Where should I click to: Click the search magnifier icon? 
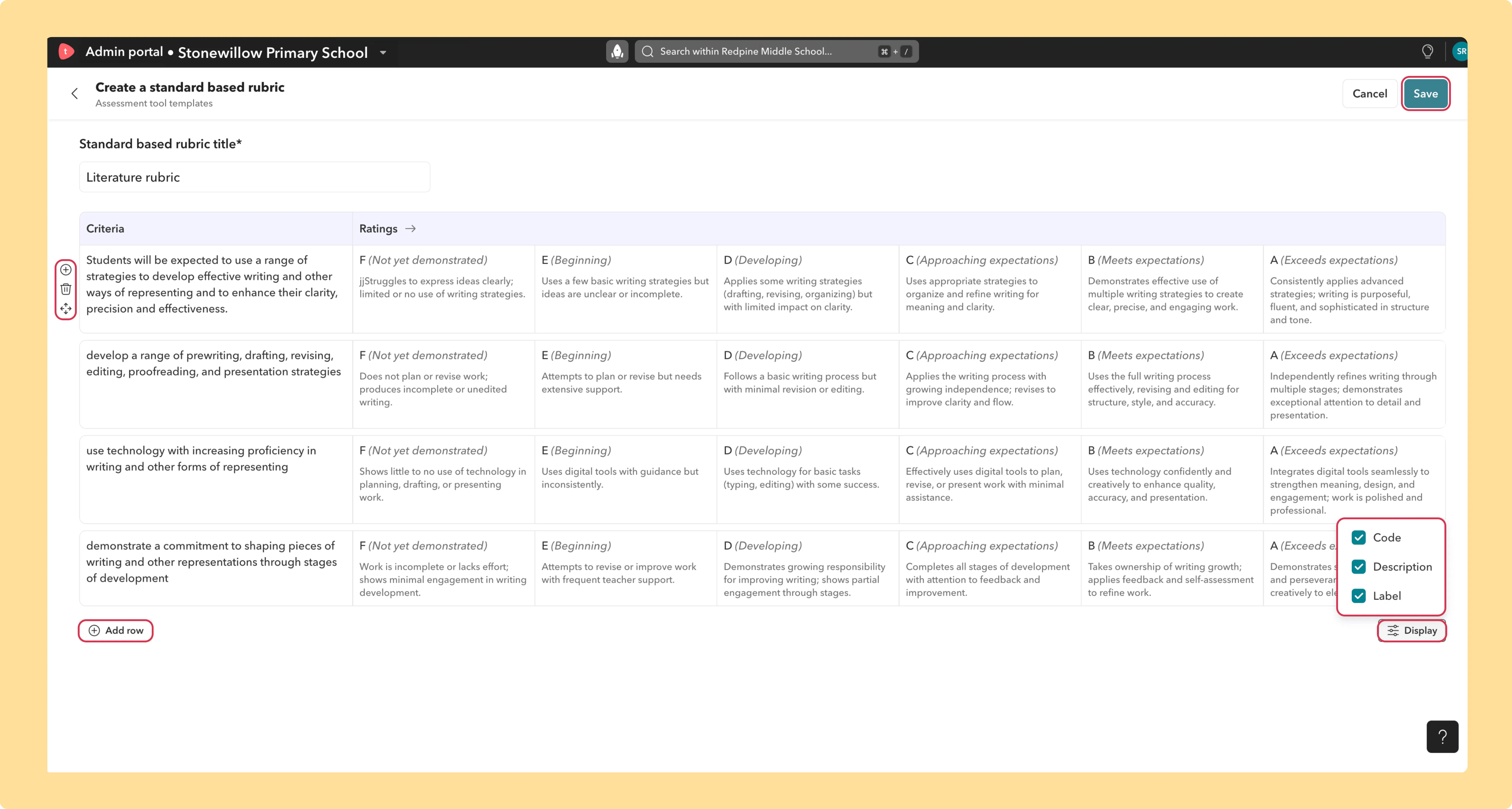[x=648, y=52]
